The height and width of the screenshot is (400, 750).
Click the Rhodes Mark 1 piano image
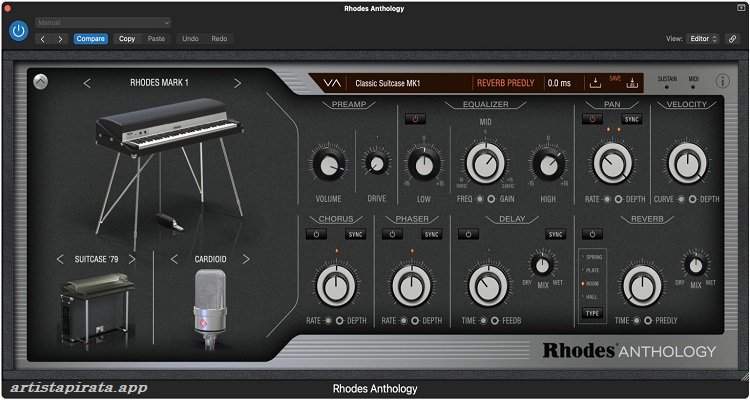(170, 163)
